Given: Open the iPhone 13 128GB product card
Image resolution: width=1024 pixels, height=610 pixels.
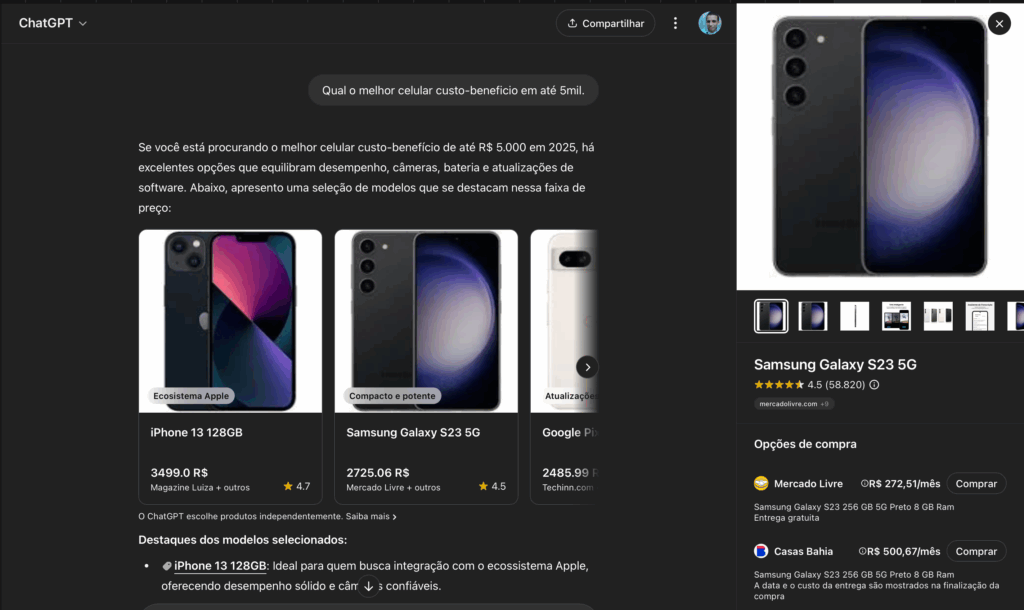Looking at the screenshot, I should tap(230, 367).
